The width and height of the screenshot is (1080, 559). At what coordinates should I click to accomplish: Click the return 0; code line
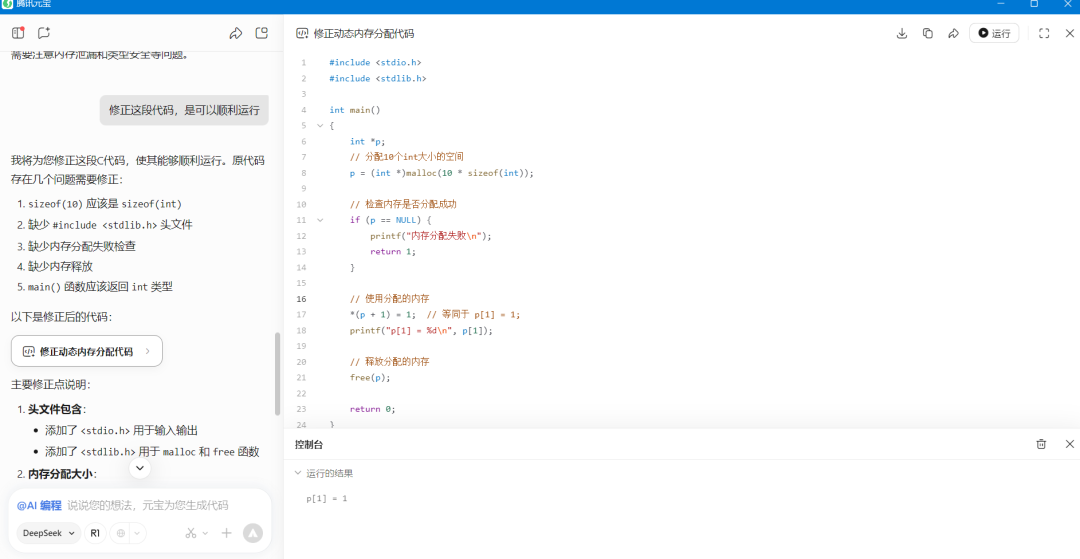point(373,409)
